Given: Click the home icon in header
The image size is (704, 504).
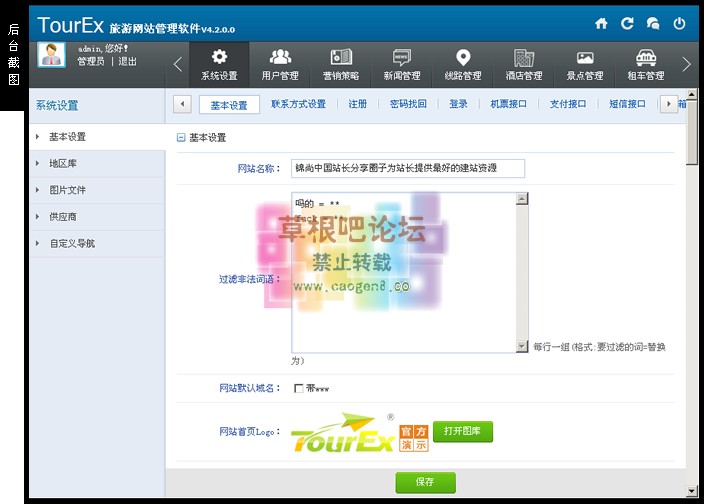Looking at the screenshot, I should pyautogui.click(x=601, y=23).
